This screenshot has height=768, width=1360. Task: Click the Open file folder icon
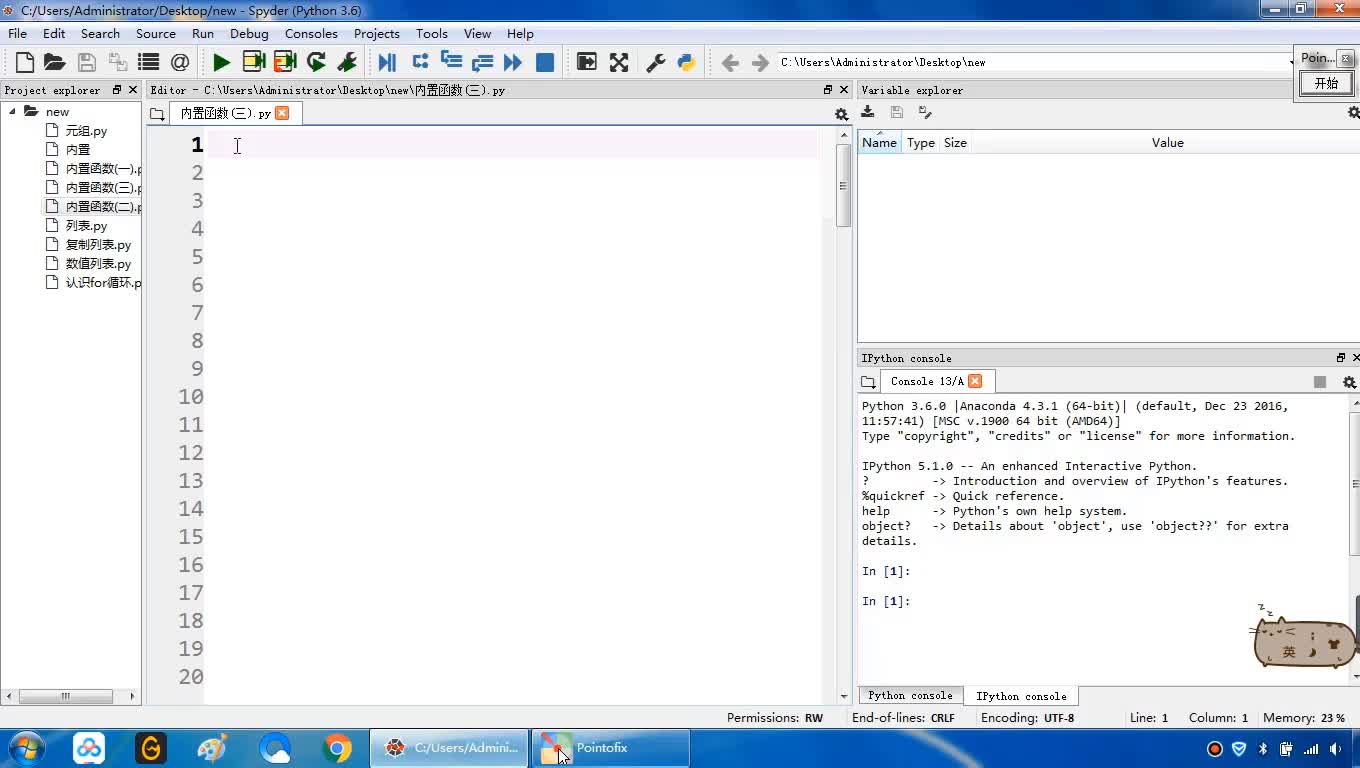[55, 62]
